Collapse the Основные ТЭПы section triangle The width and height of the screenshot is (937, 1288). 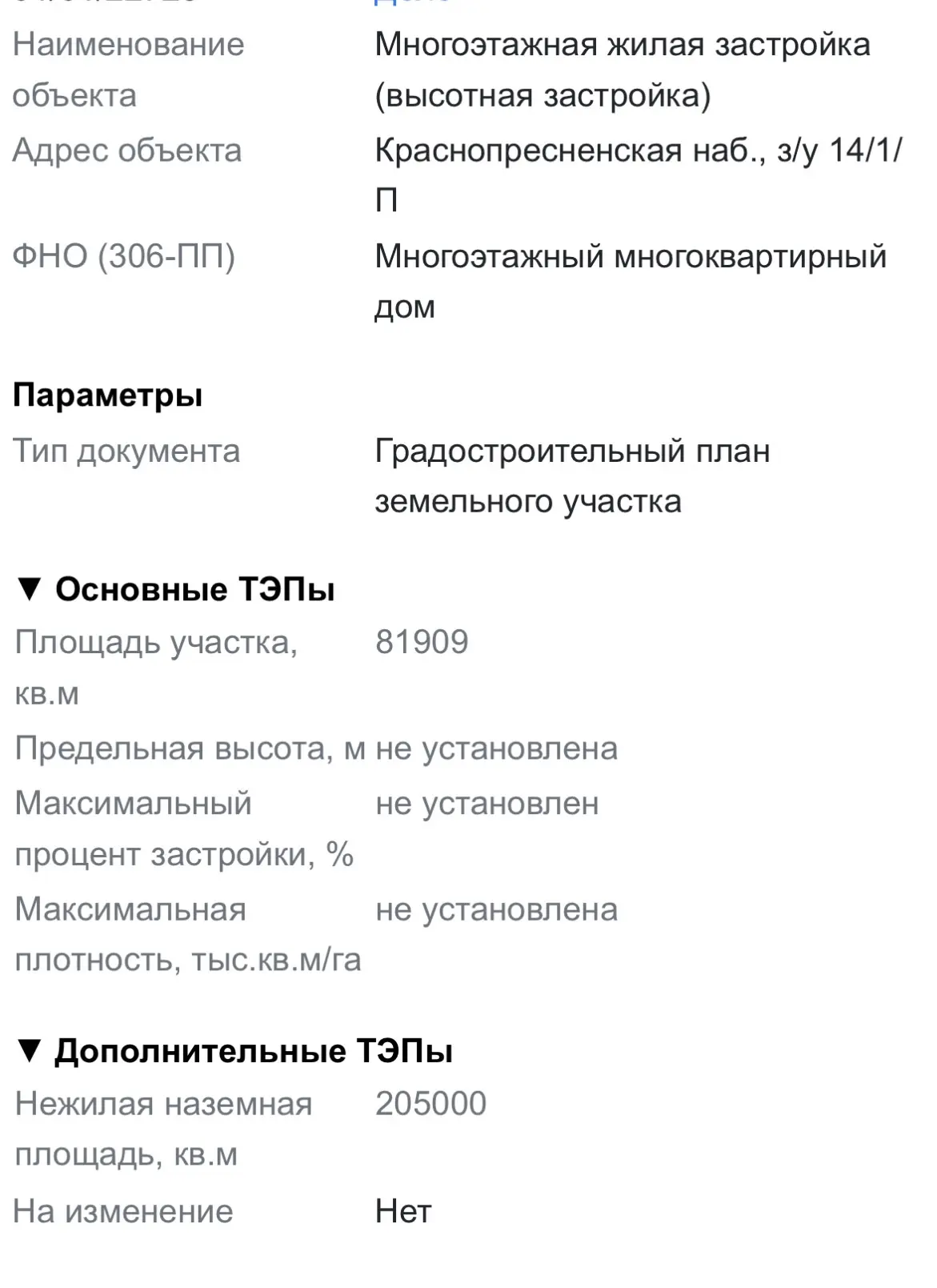coord(29,590)
